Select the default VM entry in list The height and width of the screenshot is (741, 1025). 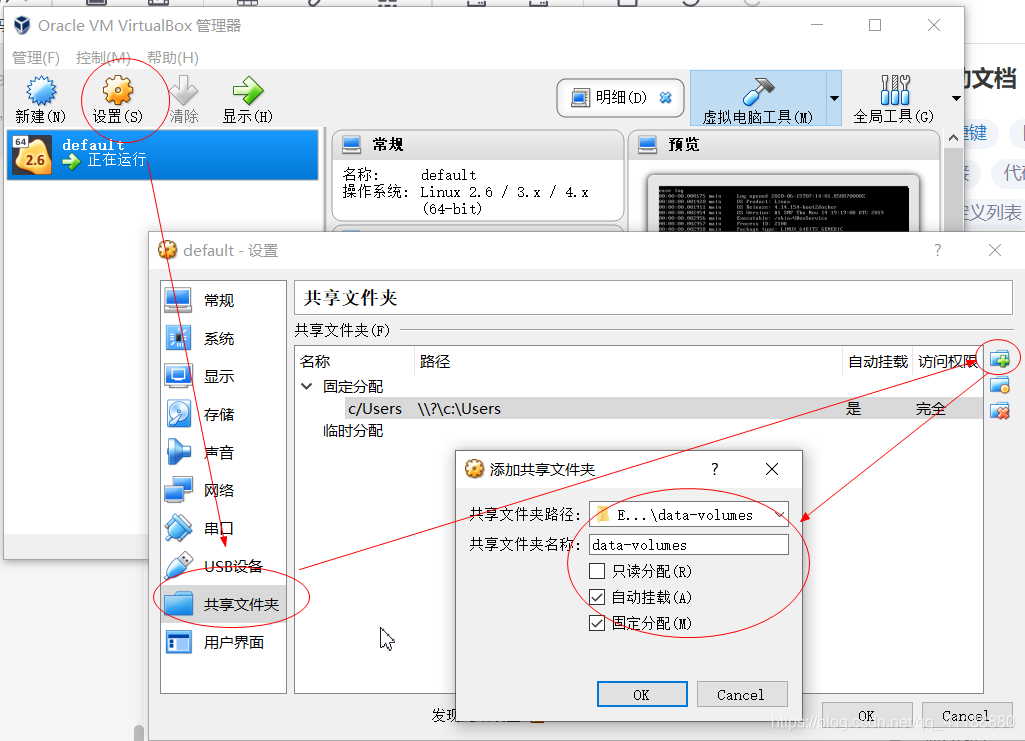pos(162,154)
